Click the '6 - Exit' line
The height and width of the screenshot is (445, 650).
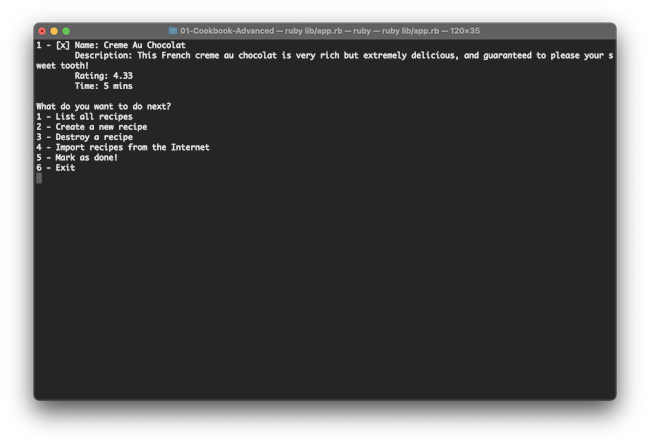pyautogui.click(x=56, y=168)
